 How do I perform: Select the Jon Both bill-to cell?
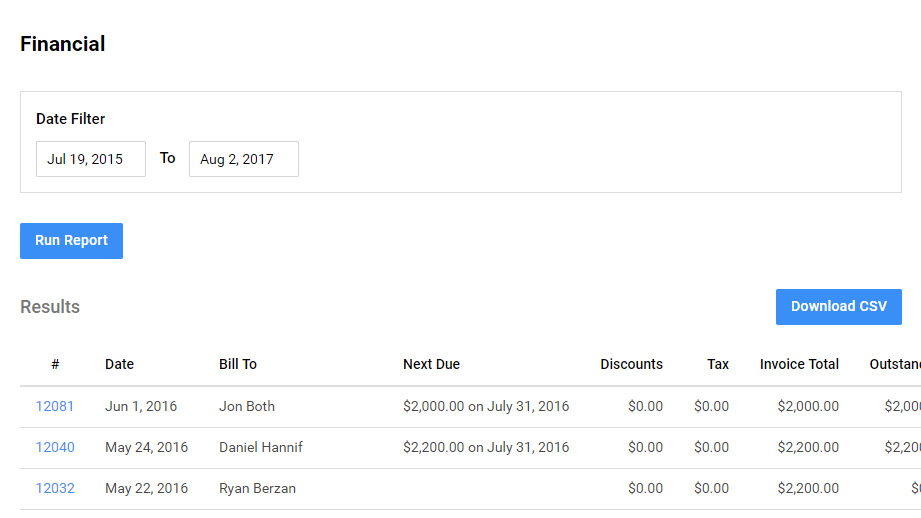pyautogui.click(x=247, y=406)
